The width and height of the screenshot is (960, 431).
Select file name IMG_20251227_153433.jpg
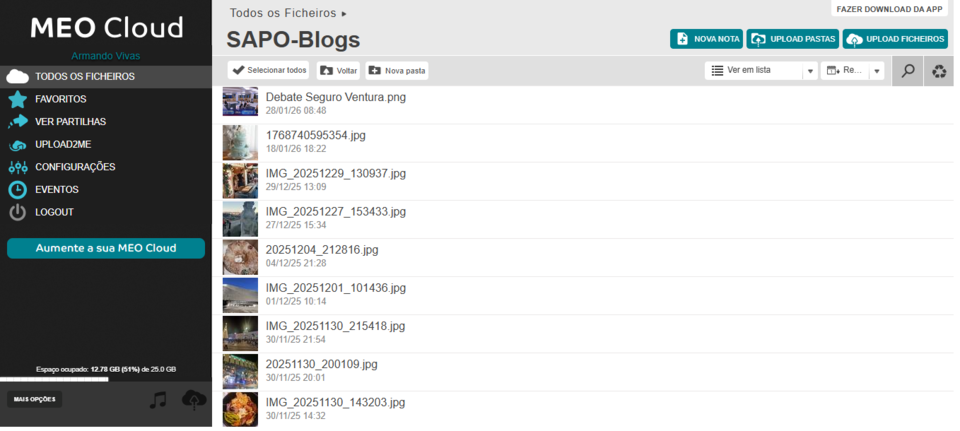pos(336,211)
